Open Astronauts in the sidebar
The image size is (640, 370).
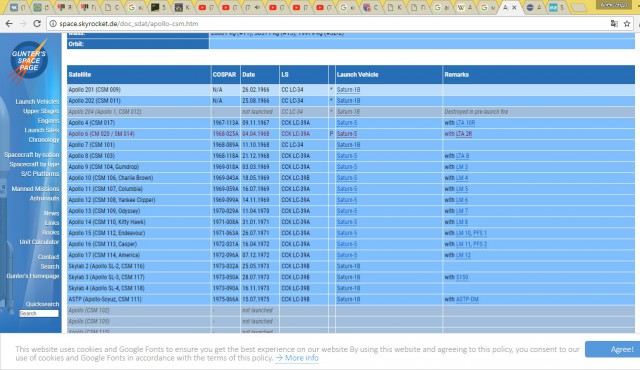[44, 198]
